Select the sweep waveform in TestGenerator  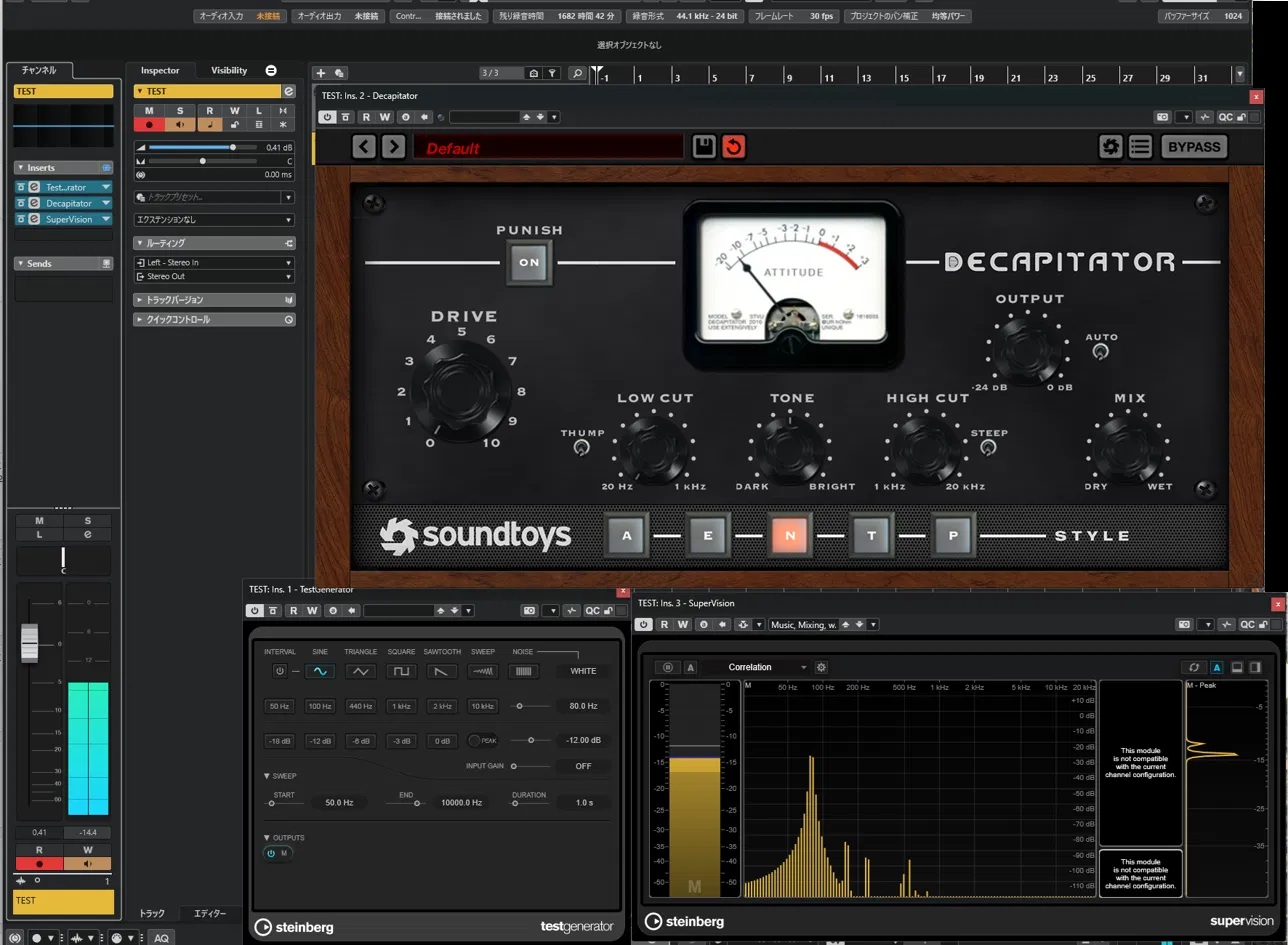pyautogui.click(x=483, y=671)
